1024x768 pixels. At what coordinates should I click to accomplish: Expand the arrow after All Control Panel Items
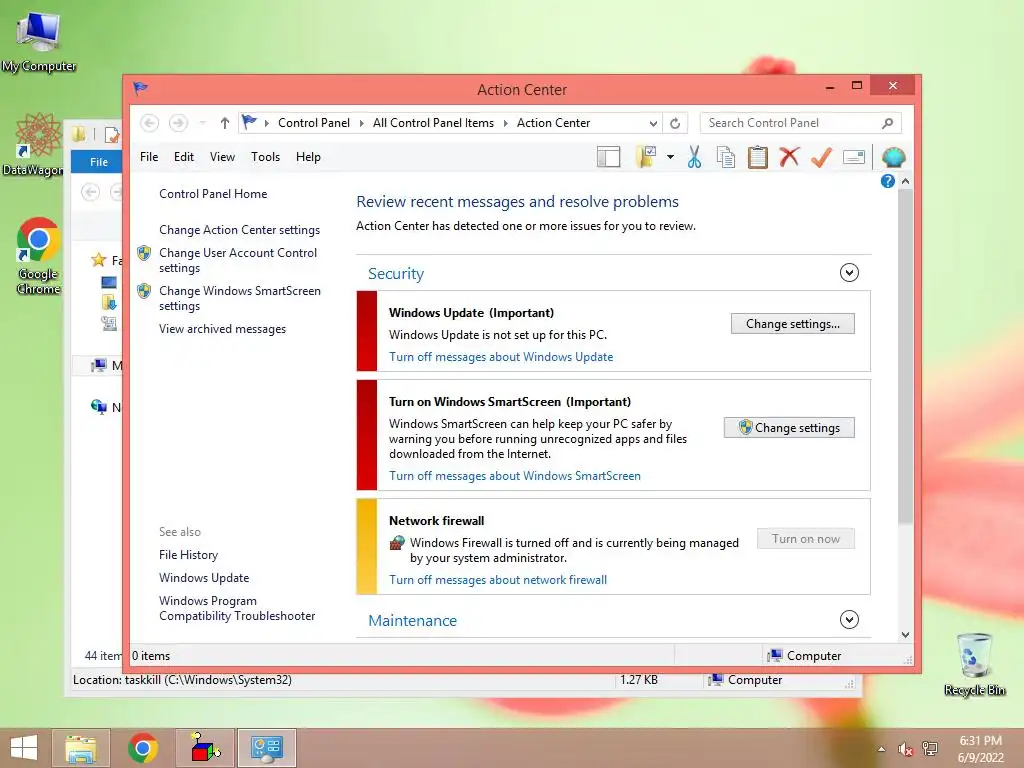(505, 123)
